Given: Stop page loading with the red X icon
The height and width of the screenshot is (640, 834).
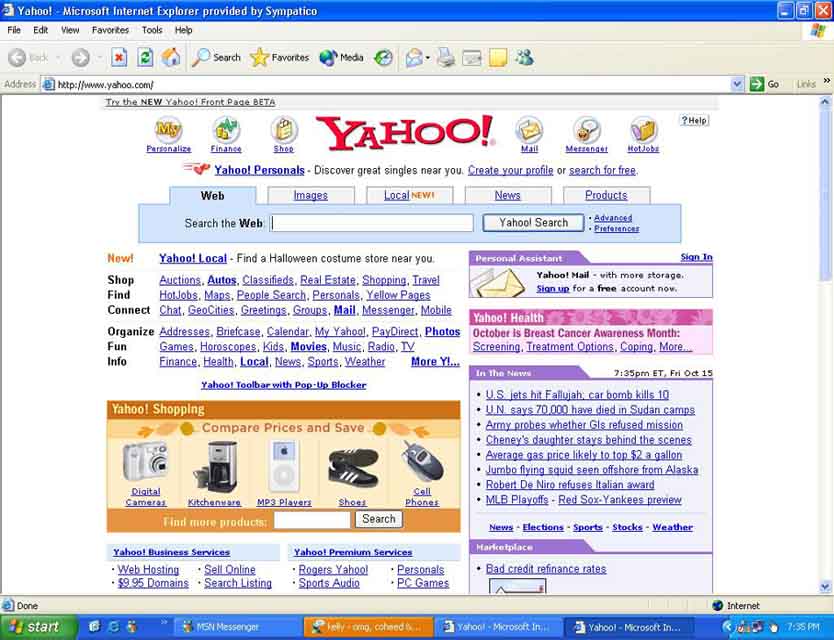Looking at the screenshot, I should pyautogui.click(x=119, y=57).
